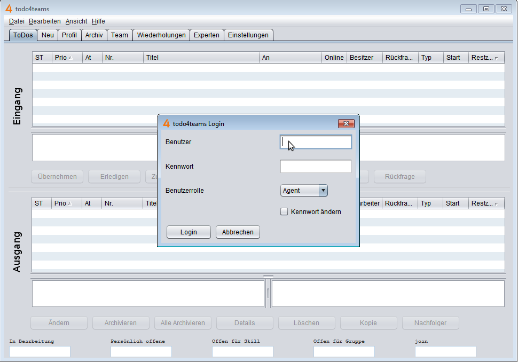Close the todo4teams Login dialog
The height and width of the screenshot is (362, 518).
[x=346, y=124]
